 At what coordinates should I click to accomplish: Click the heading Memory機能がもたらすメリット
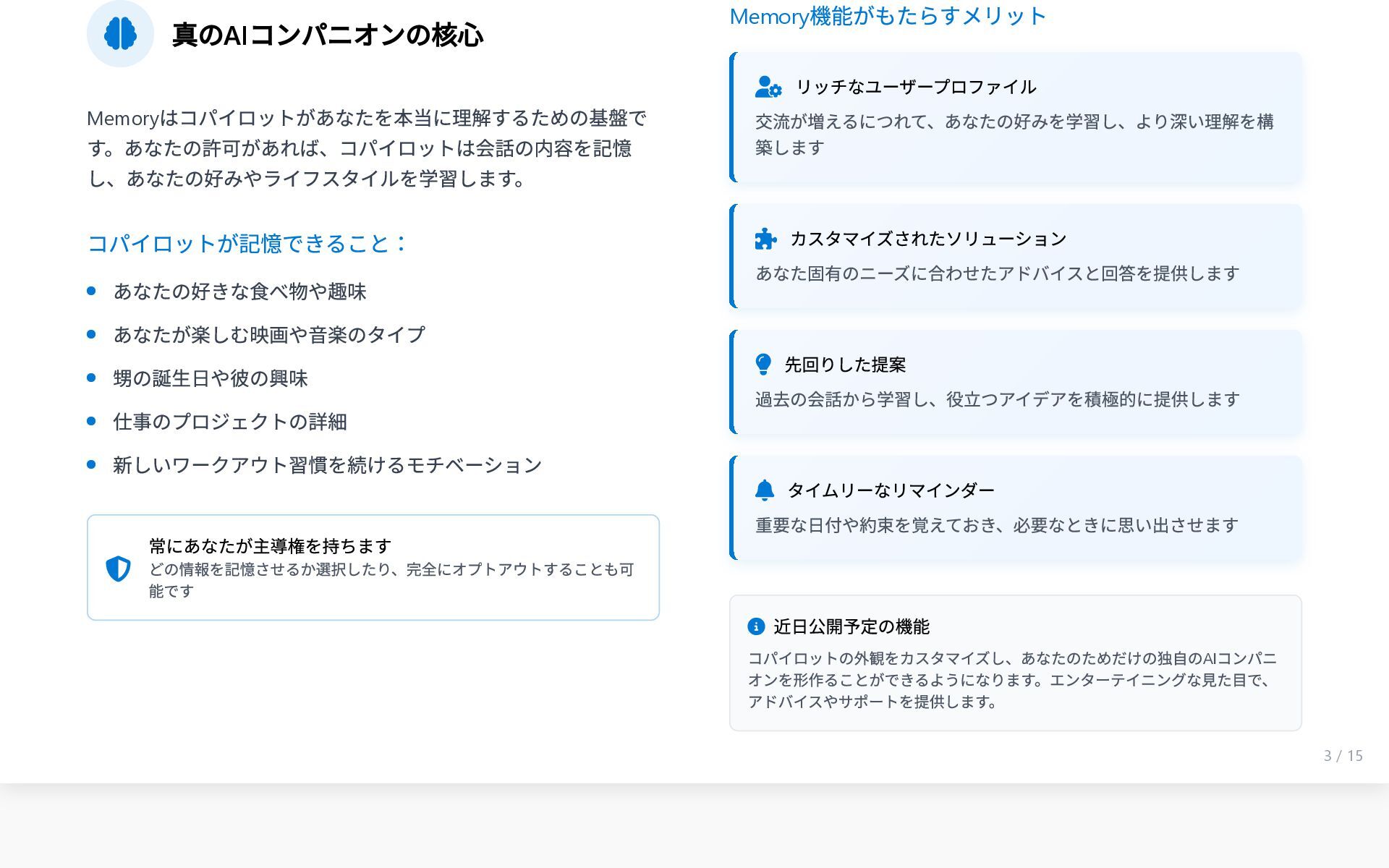point(888,16)
